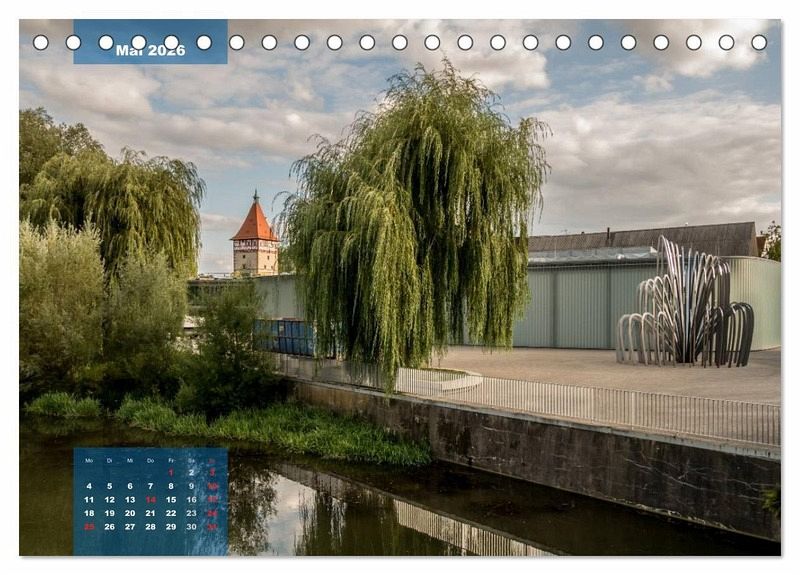
Task: Choose date 4 in the calendar
Action: [x=89, y=486]
